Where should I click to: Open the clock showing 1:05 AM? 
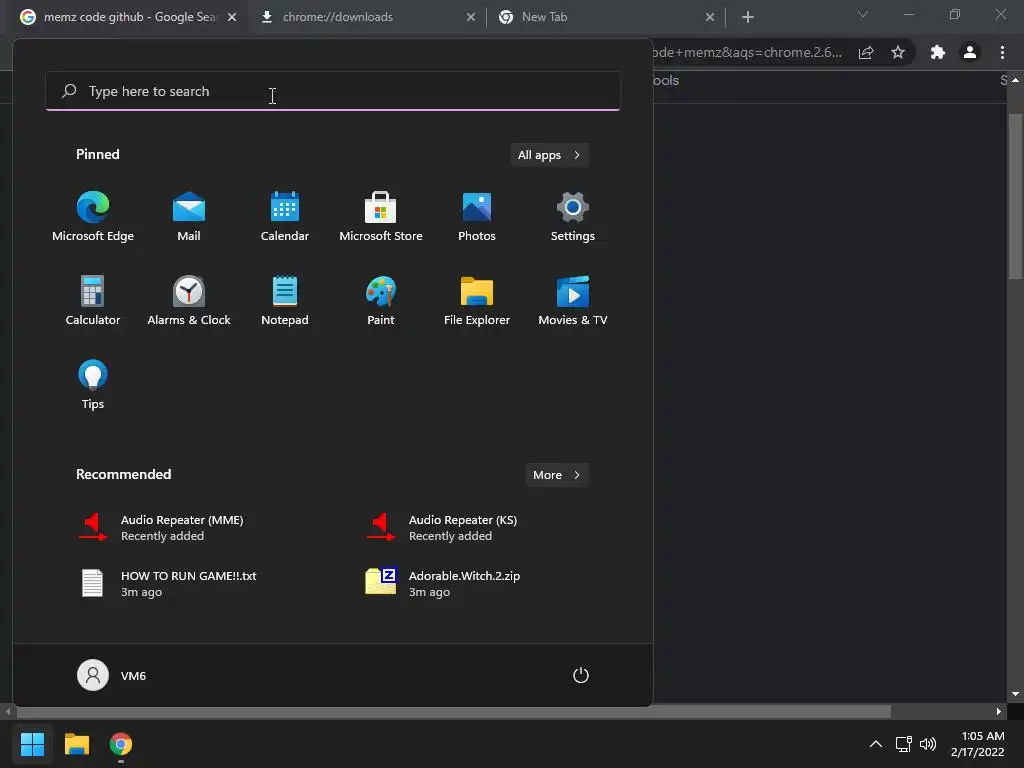click(x=978, y=744)
